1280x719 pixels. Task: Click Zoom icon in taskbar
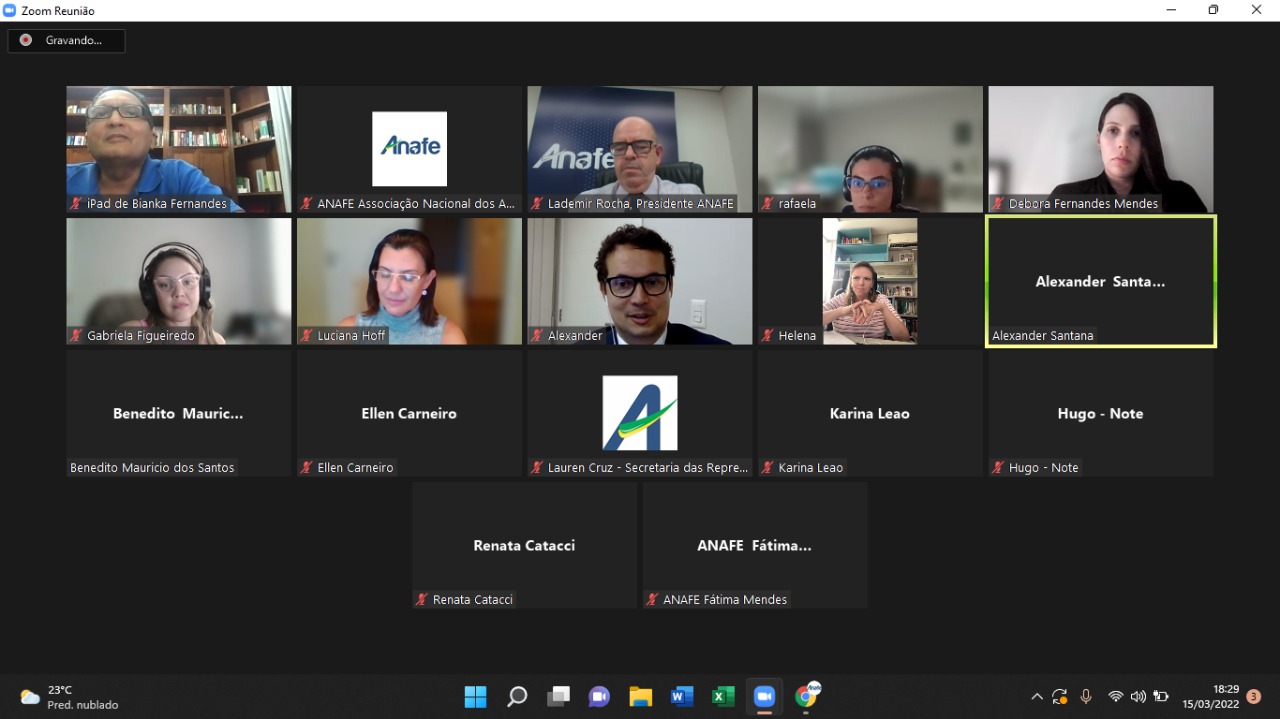(765, 697)
